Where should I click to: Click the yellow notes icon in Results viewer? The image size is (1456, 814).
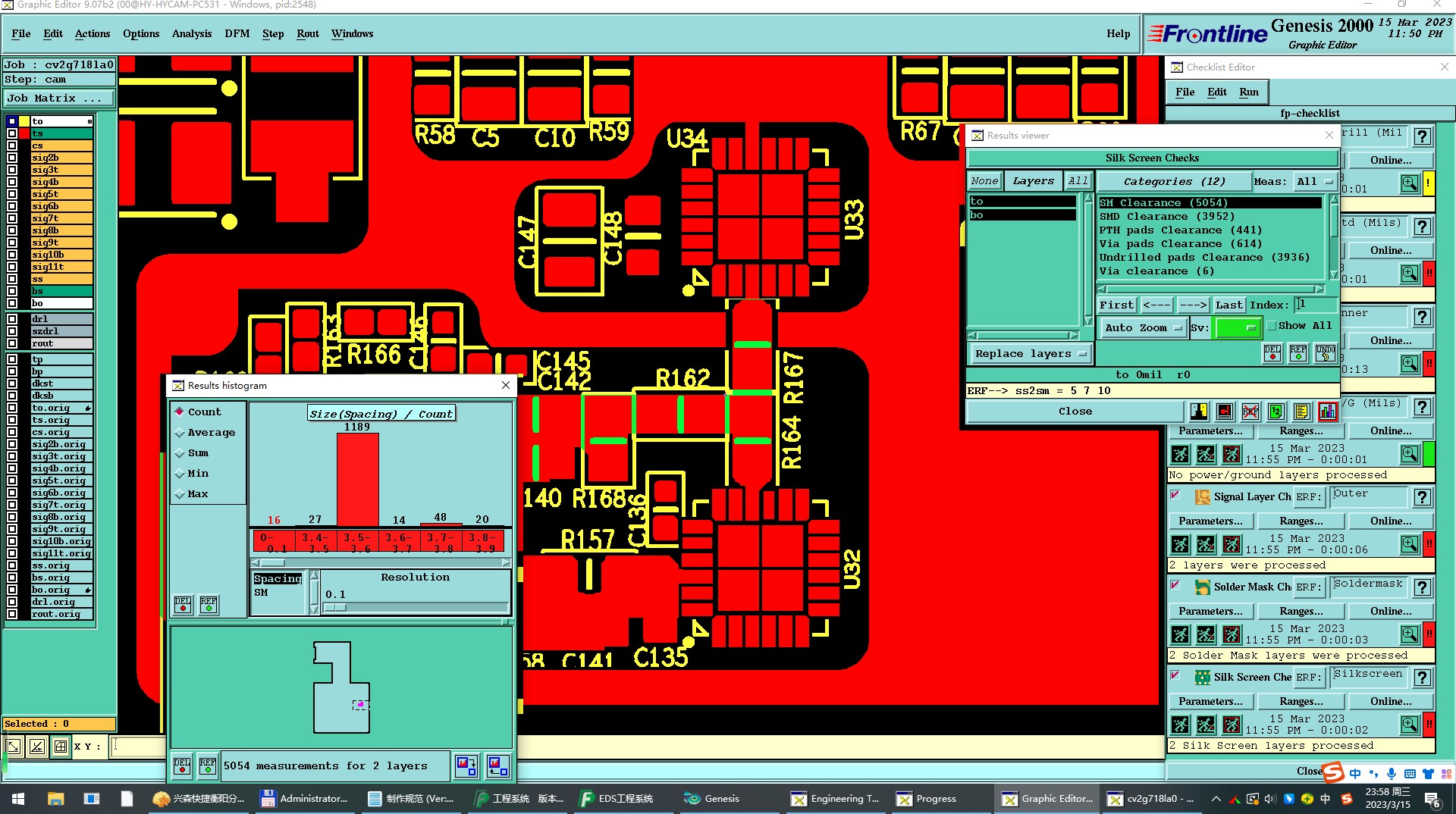pos(1302,412)
